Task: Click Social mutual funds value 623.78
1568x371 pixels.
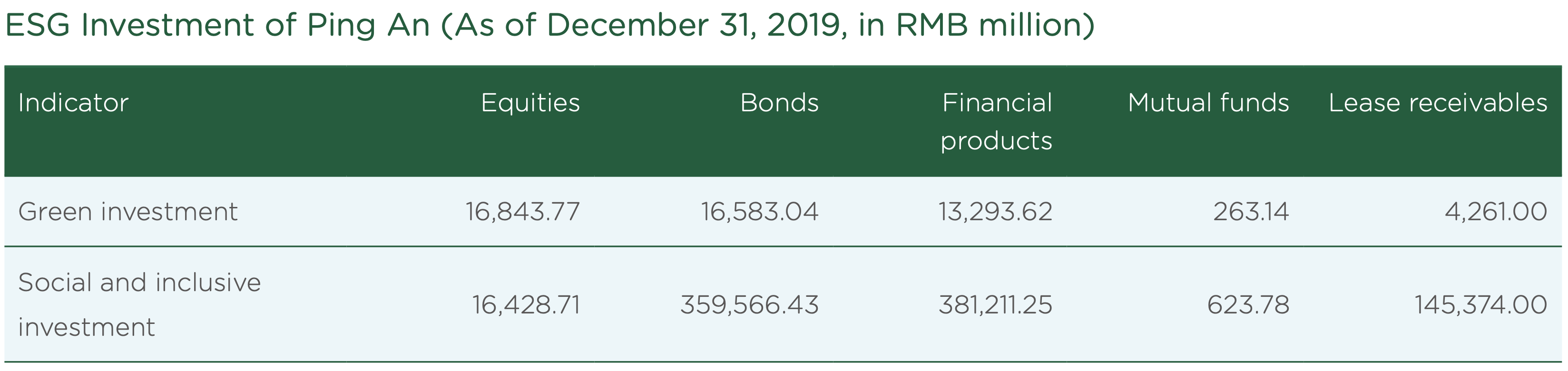Action: tap(1248, 305)
